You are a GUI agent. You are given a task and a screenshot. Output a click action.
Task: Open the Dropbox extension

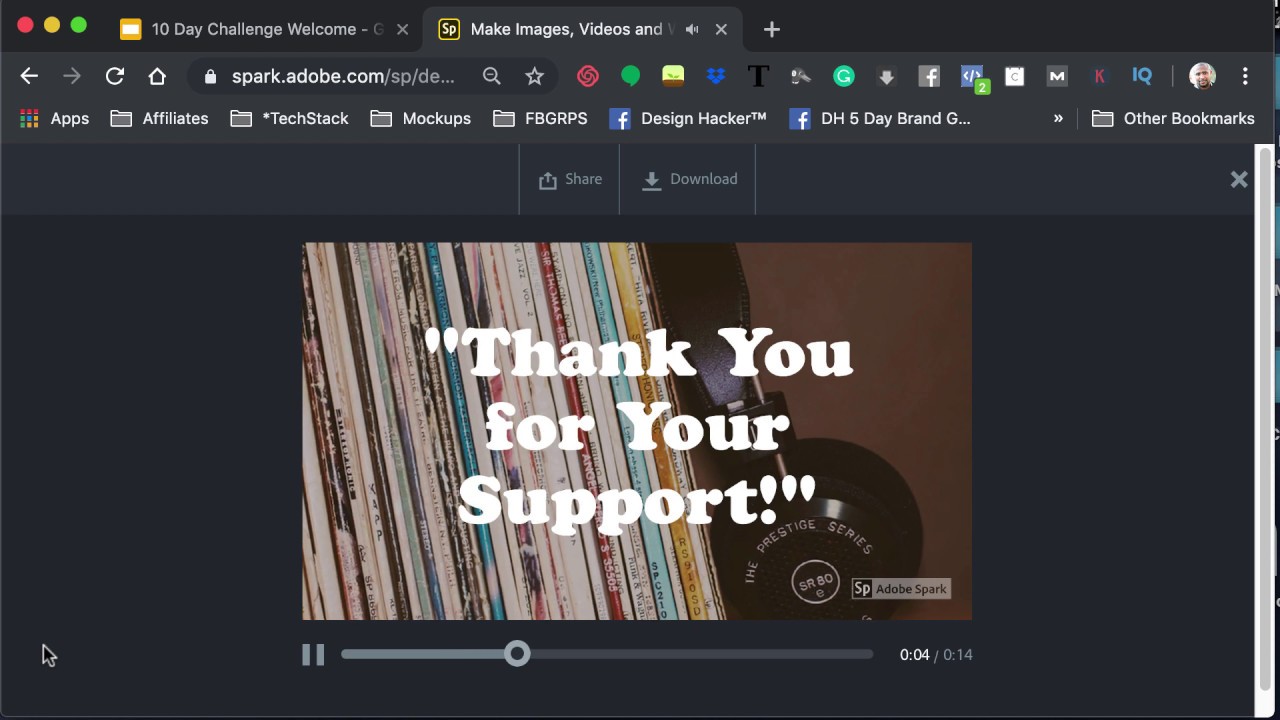coord(715,76)
